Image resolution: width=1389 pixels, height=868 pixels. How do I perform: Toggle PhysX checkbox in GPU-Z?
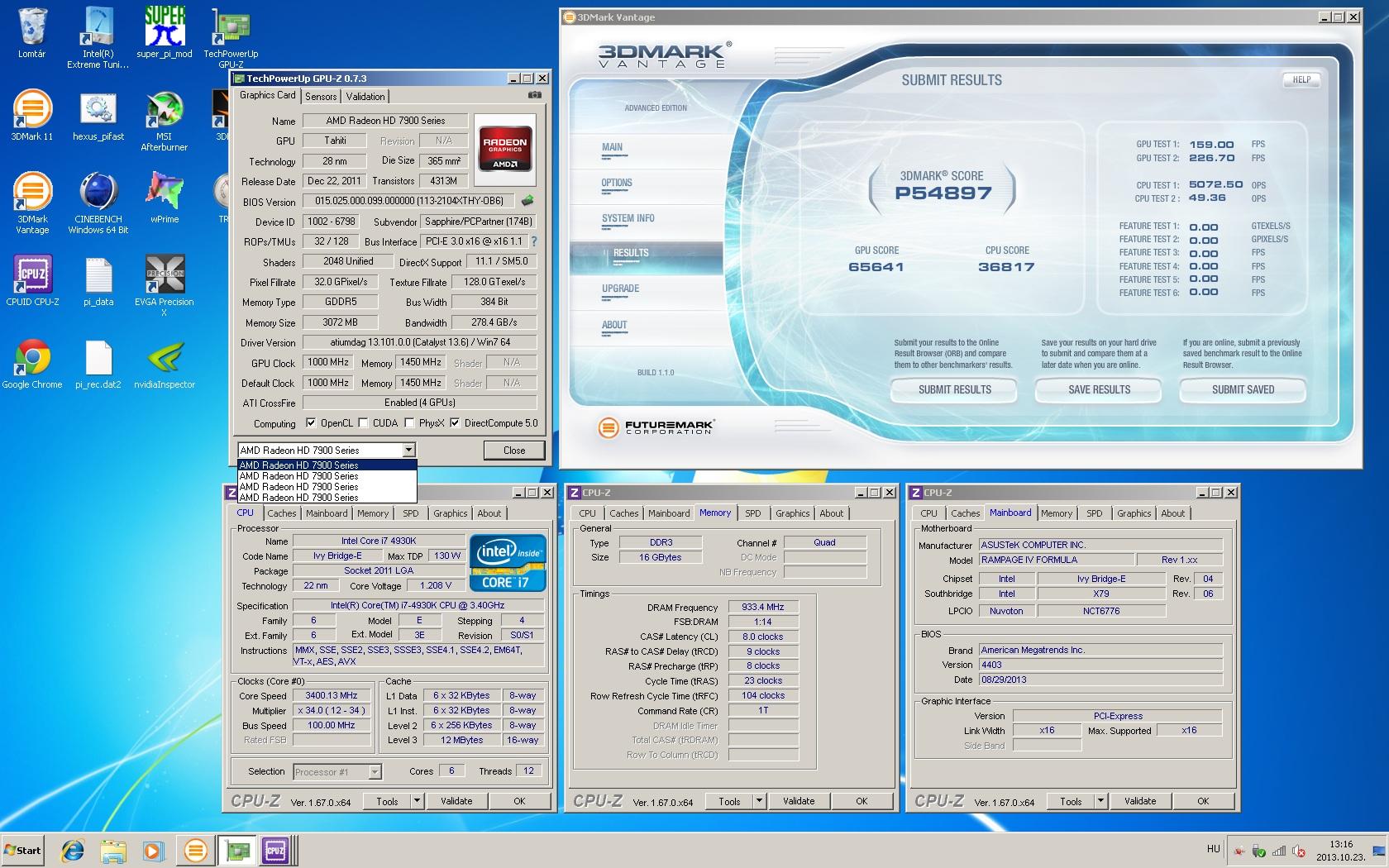[409, 423]
